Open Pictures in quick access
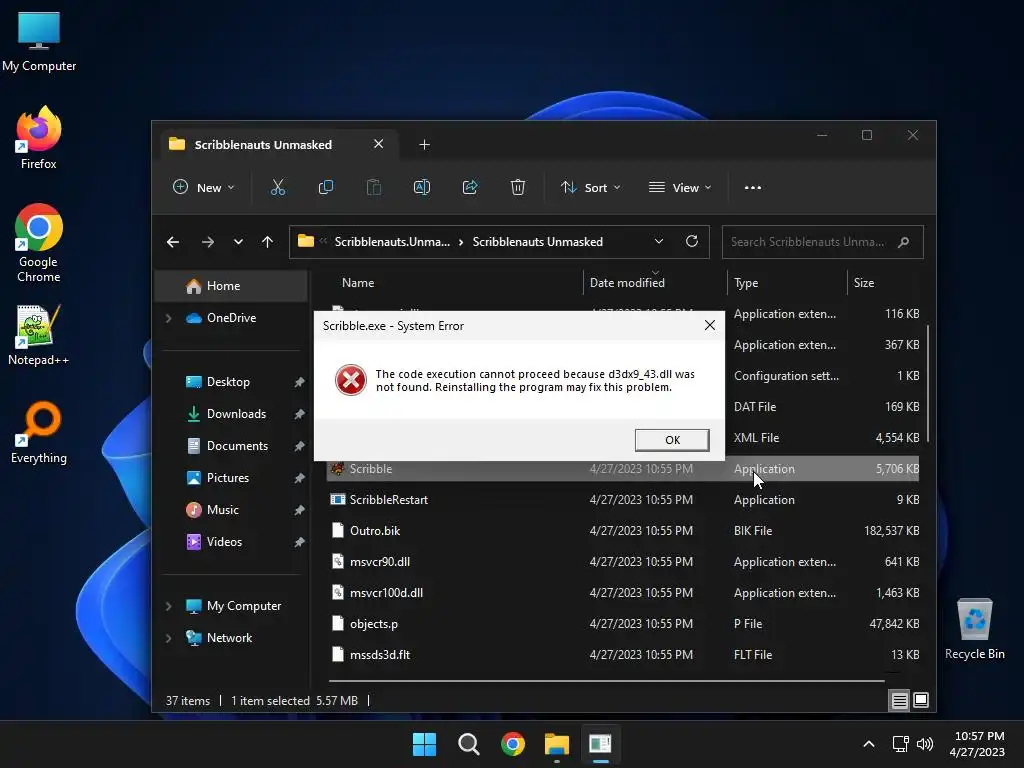Image resolution: width=1024 pixels, height=768 pixels. pyautogui.click(x=218, y=478)
